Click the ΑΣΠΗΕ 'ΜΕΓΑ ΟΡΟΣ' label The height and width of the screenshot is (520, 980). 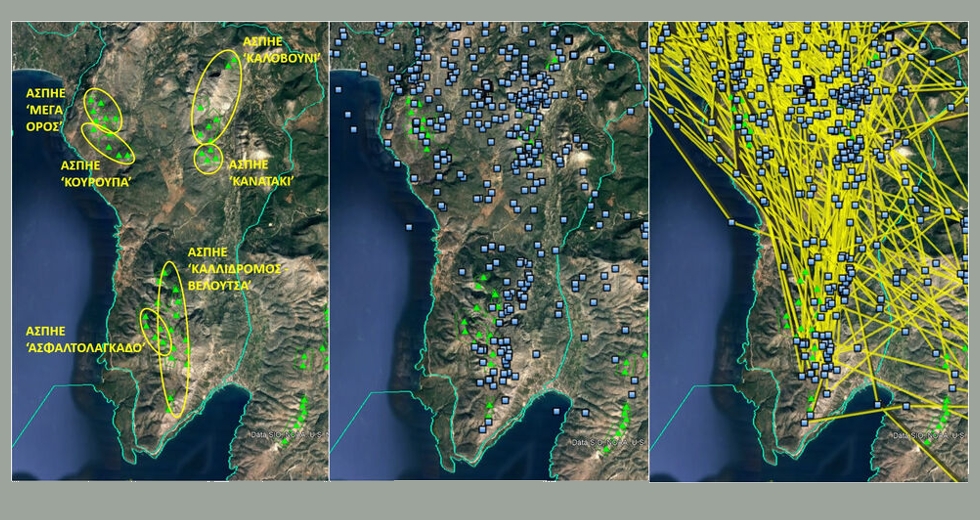[48, 109]
